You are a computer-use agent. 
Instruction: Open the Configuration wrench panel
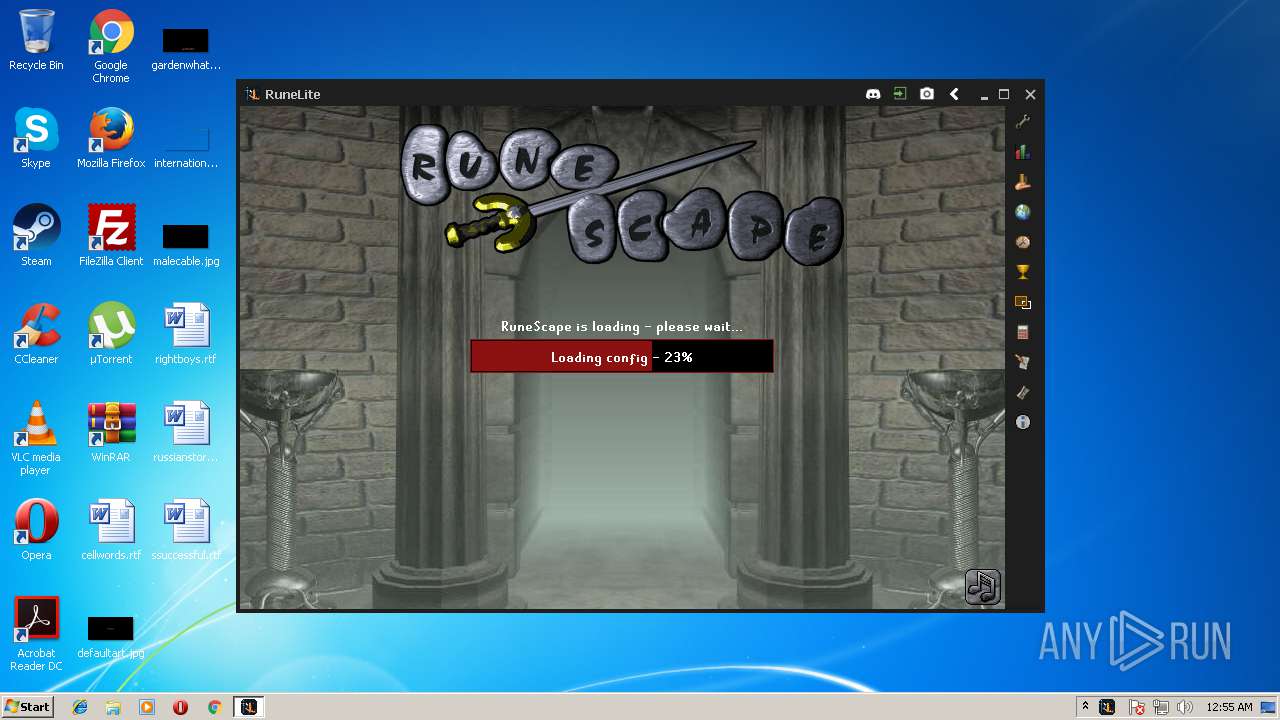[1023, 122]
